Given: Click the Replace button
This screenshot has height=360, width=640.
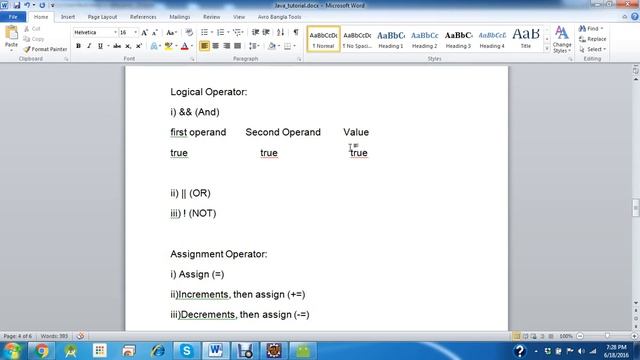Looking at the screenshot, I should click(x=593, y=39).
